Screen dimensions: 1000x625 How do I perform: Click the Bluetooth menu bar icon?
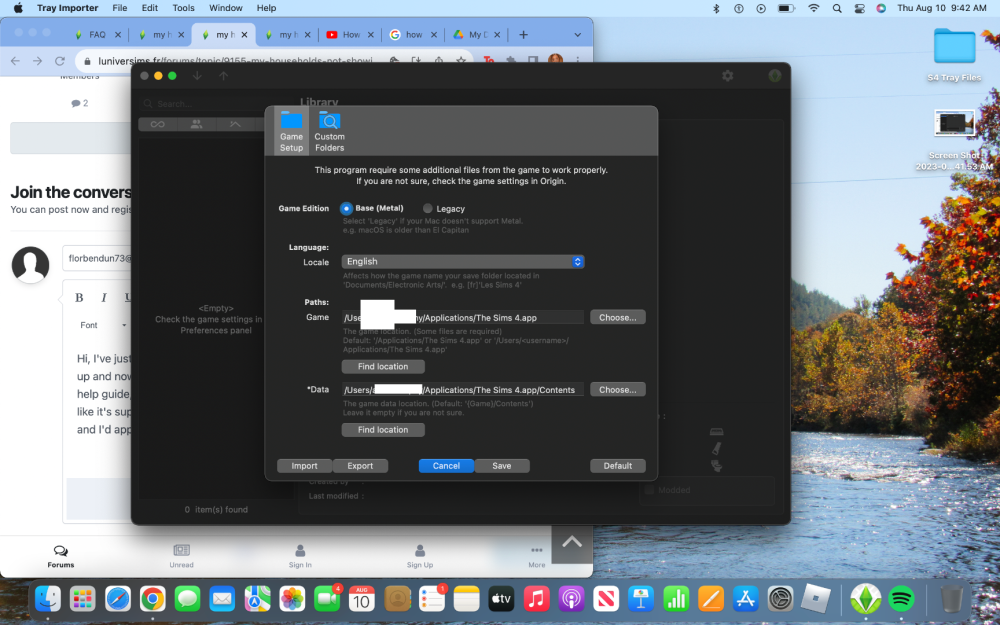(x=716, y=8)
